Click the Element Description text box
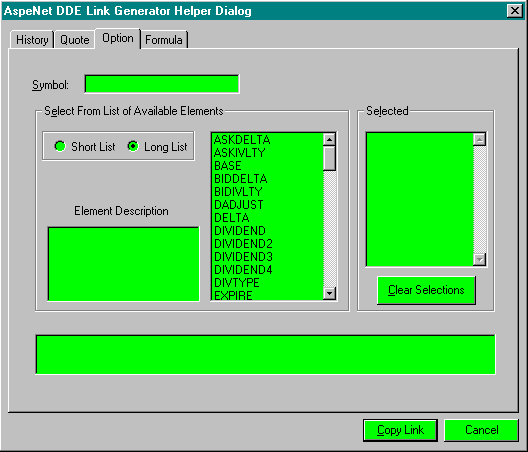The width and height of the screenshot is (528, 452). 124,264
